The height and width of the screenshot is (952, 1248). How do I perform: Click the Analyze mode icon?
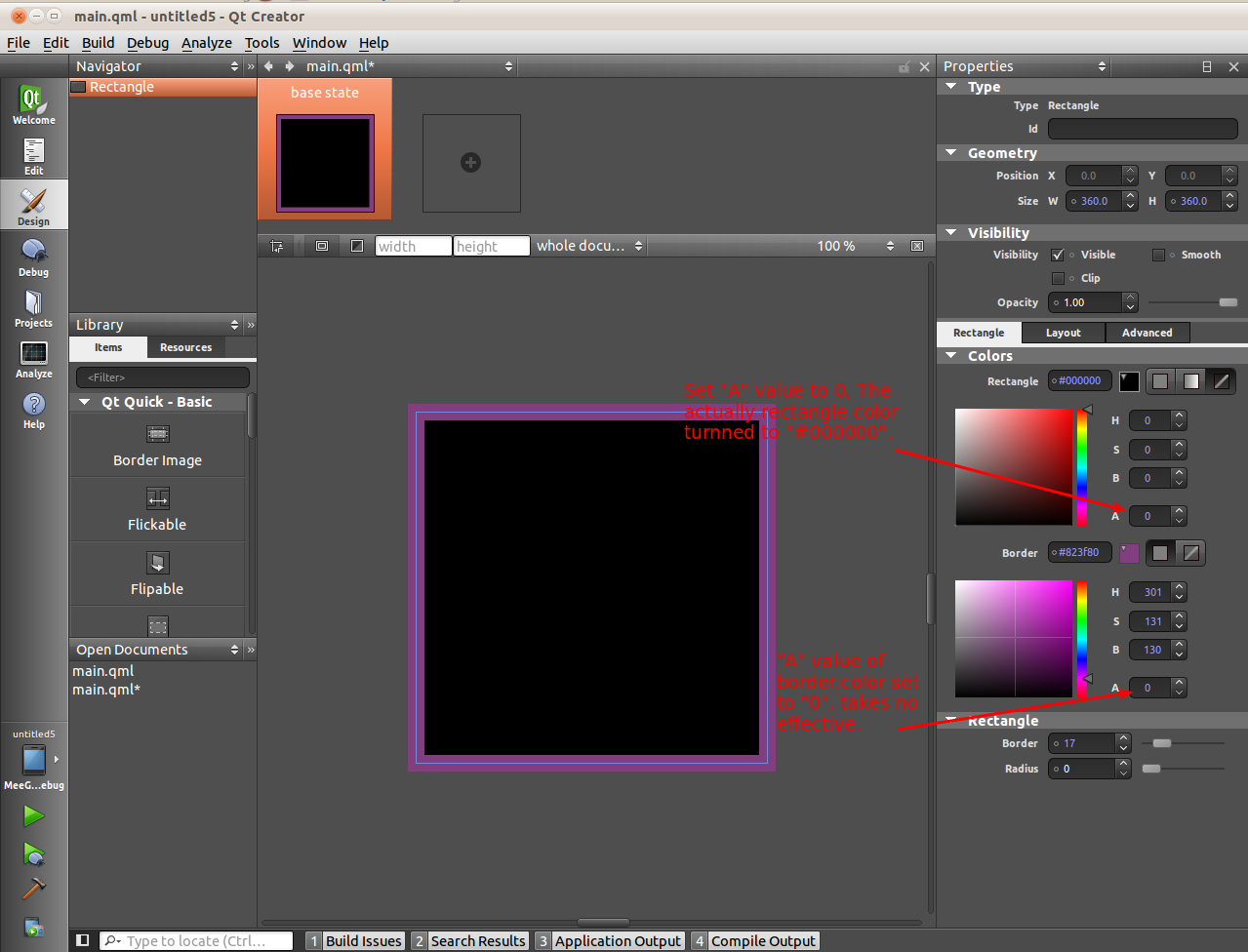tap(33, 358)
